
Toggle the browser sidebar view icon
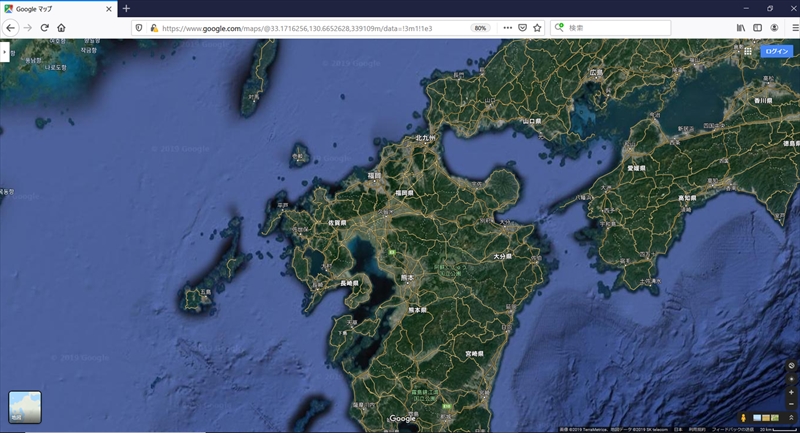pos(758,28)
